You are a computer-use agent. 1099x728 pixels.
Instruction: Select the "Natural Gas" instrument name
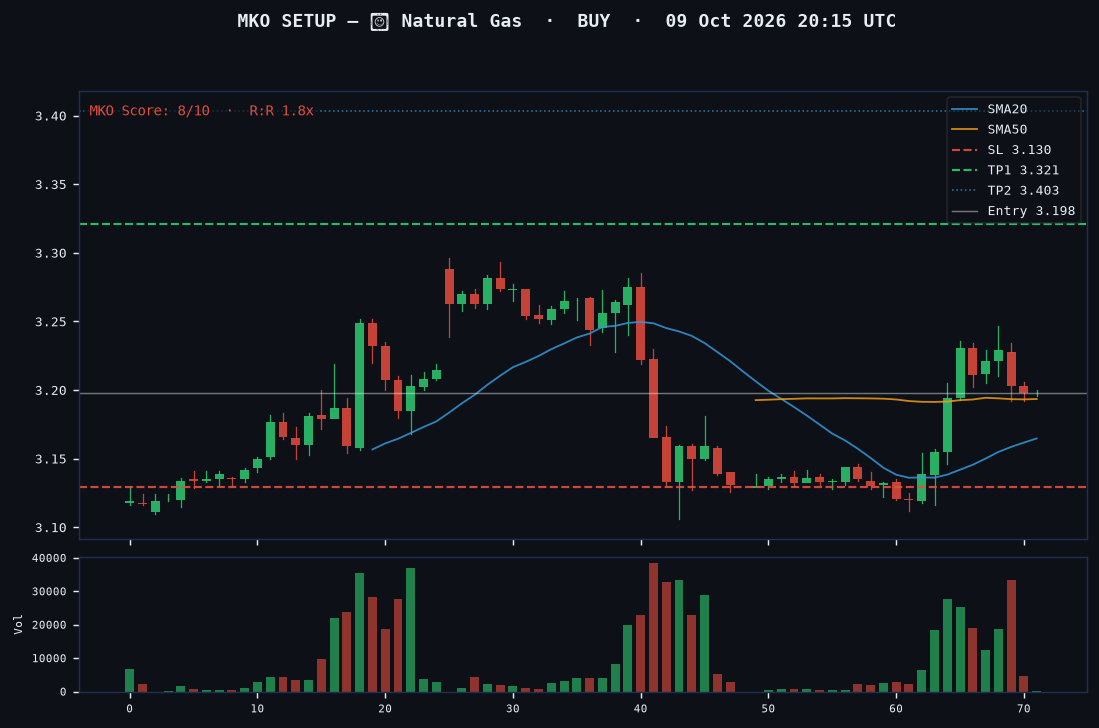point(461,21)
